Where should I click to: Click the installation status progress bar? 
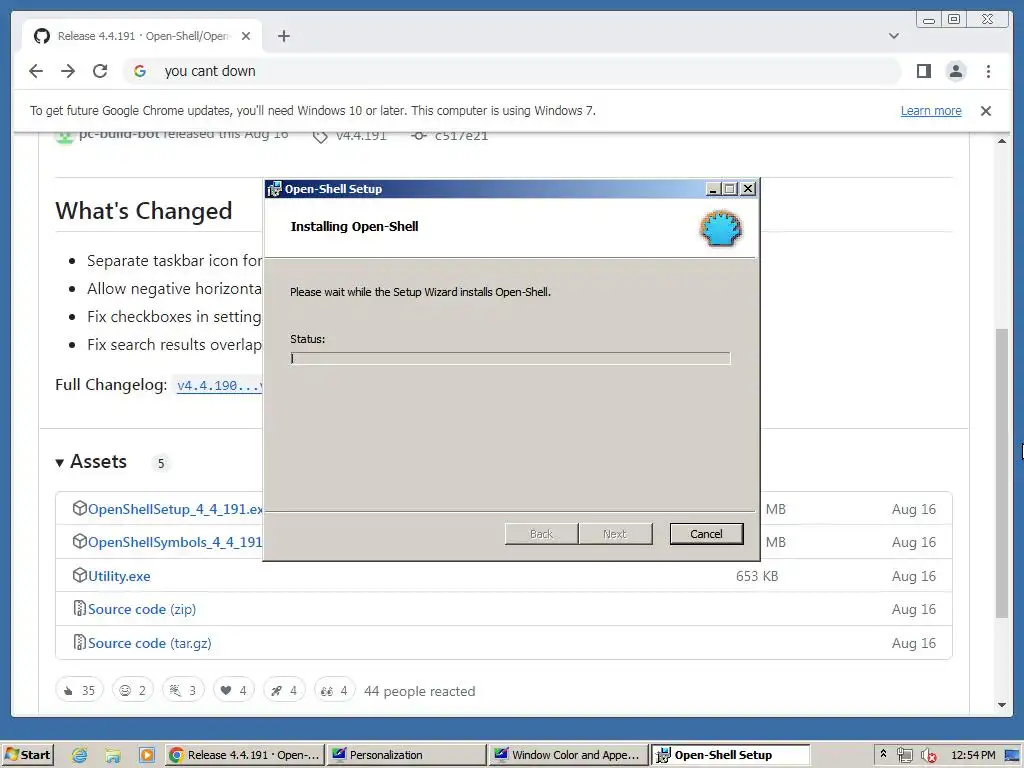click(x=510, y=358)
